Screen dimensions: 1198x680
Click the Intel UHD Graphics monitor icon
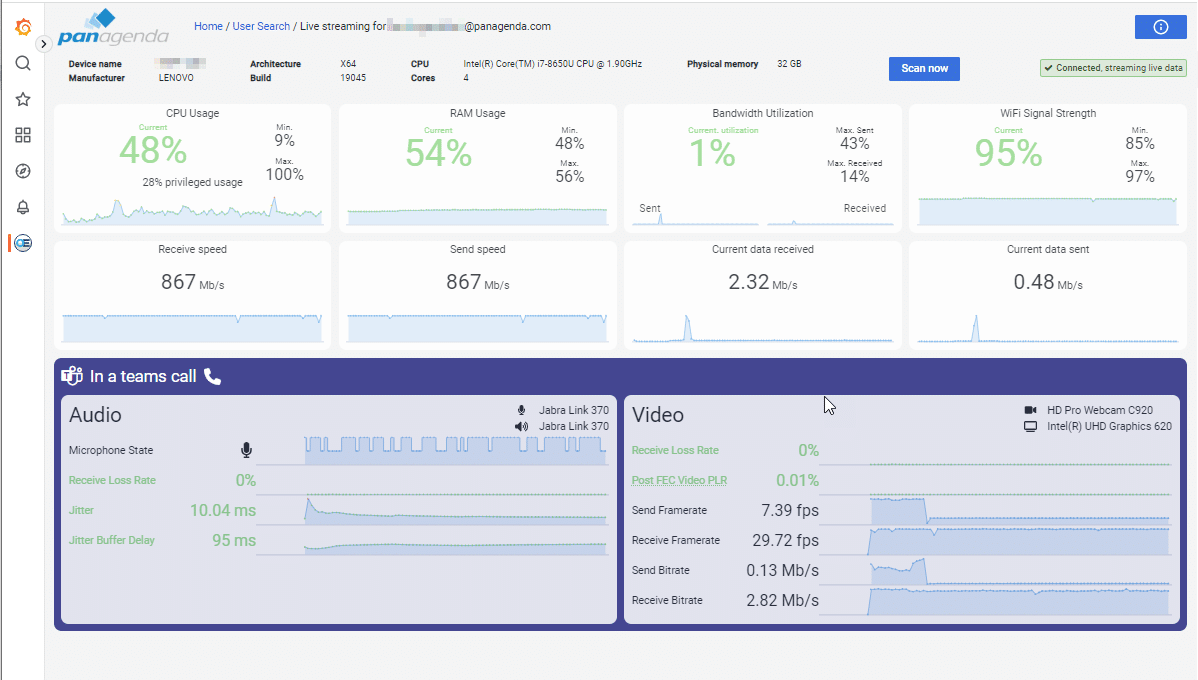point(1031,426)
